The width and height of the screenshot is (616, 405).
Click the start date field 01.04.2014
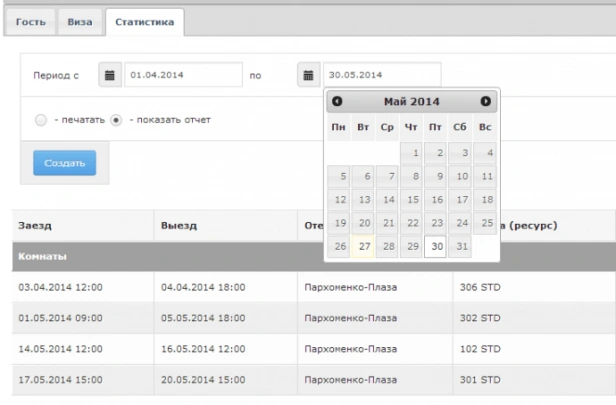click(185, 74)
